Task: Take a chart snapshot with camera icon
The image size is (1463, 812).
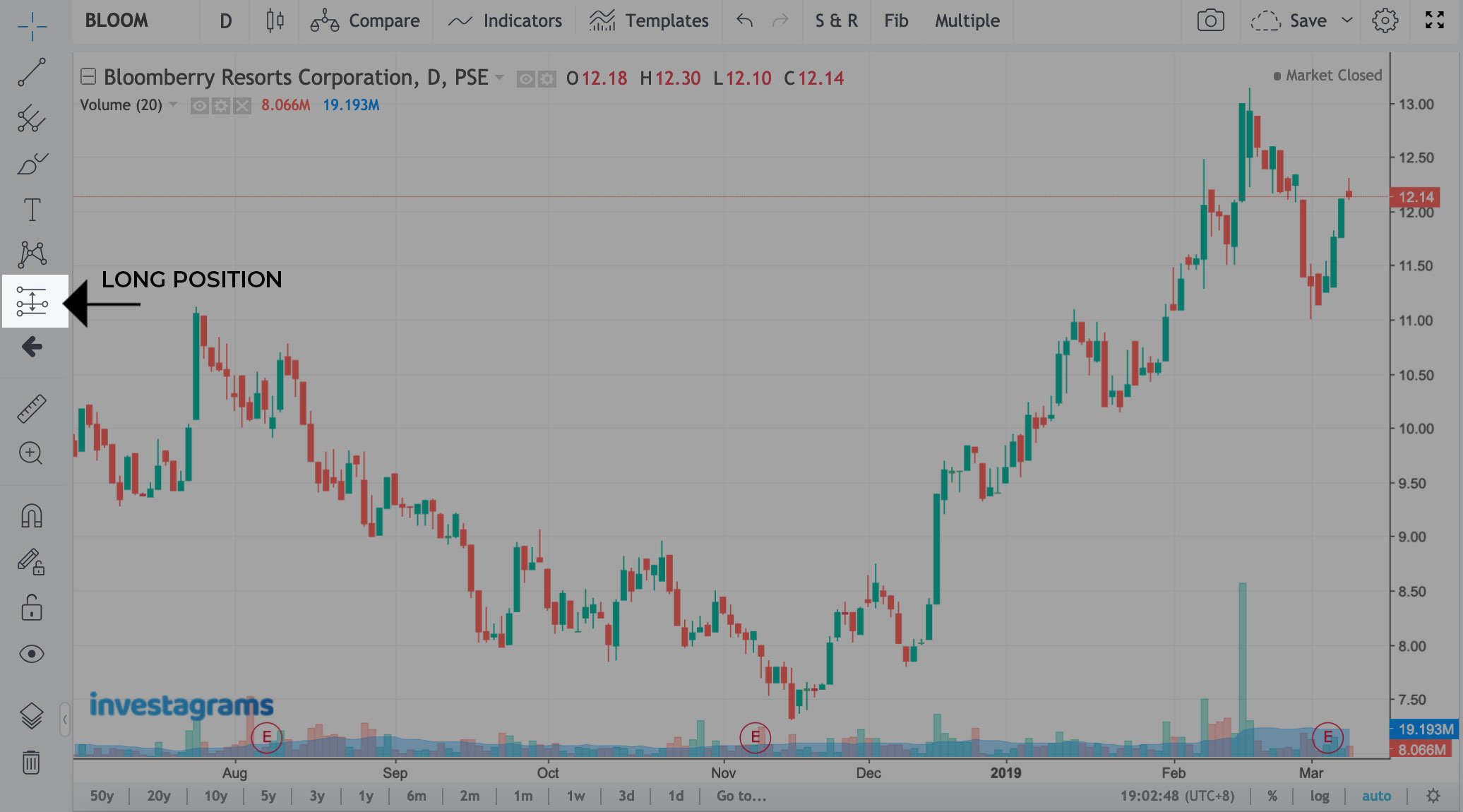Action: point(1210,20)
